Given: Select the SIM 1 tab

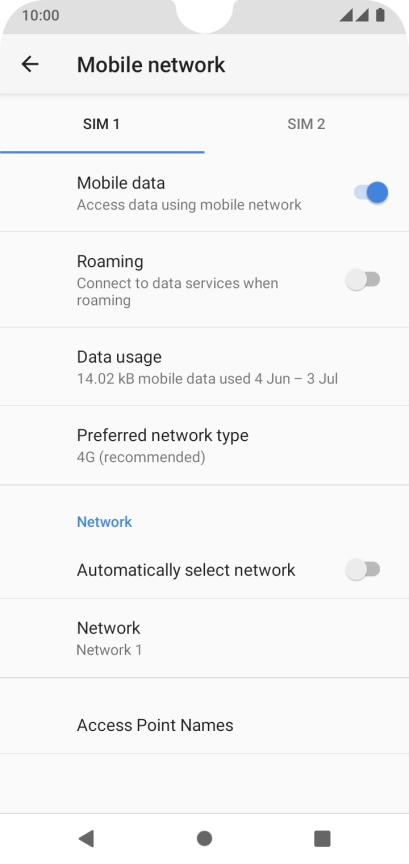Looking at the screenshot, I should [x=102, y=124].
